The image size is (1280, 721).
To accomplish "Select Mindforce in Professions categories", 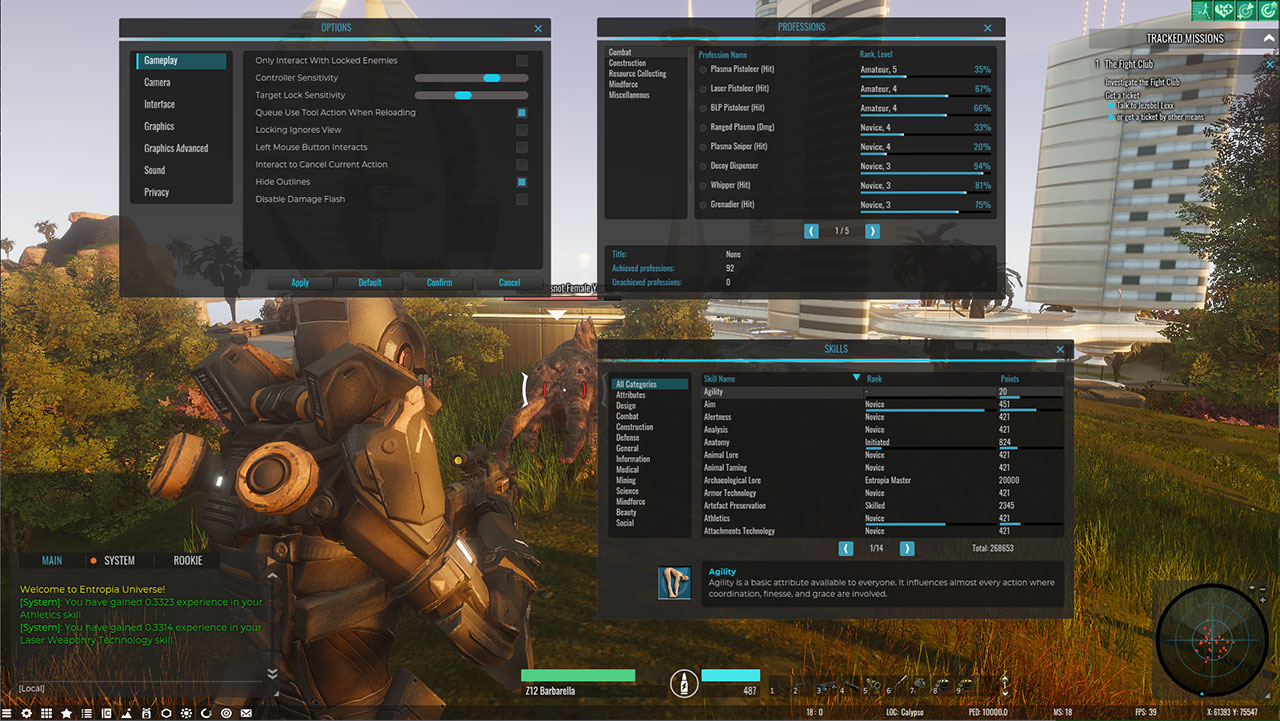I will [623, 85].
